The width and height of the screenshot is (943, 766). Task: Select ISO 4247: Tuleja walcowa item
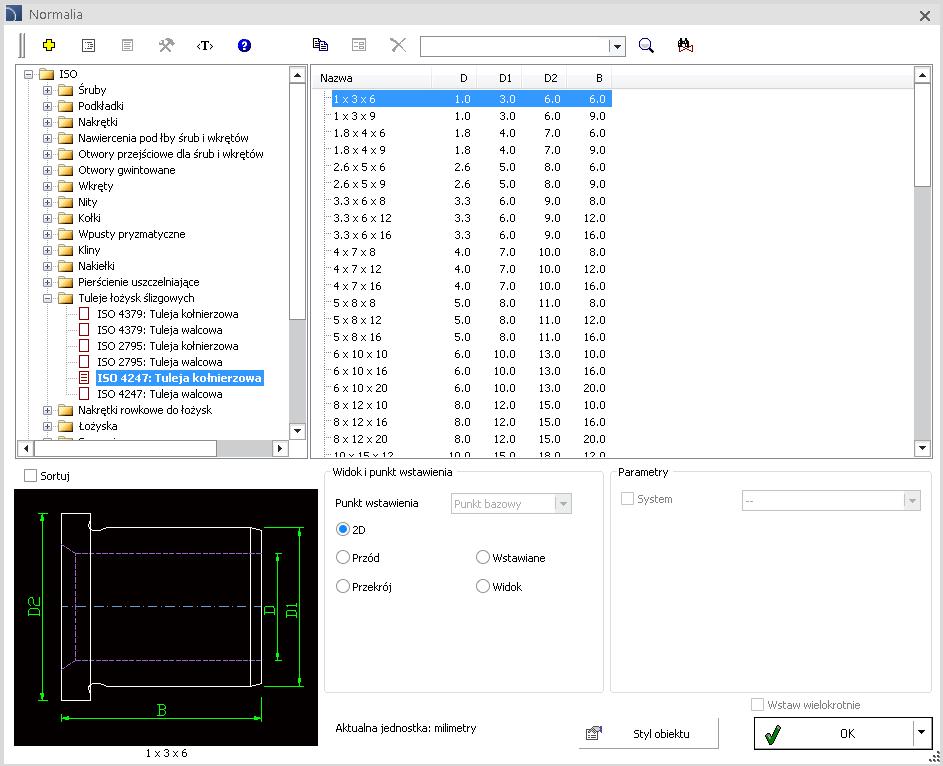point(160,394)
